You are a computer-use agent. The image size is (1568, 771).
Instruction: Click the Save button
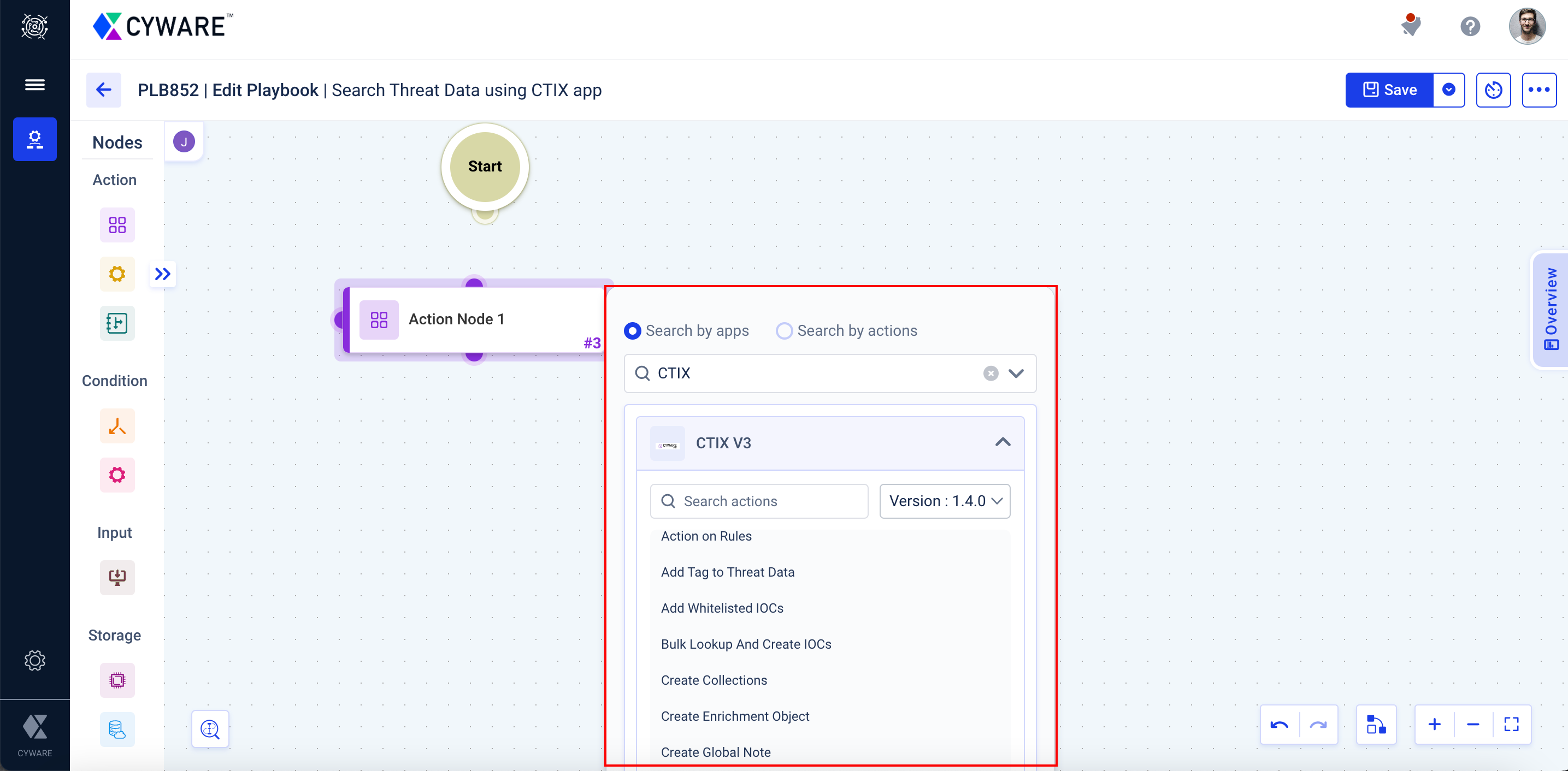coord(1390,90)
